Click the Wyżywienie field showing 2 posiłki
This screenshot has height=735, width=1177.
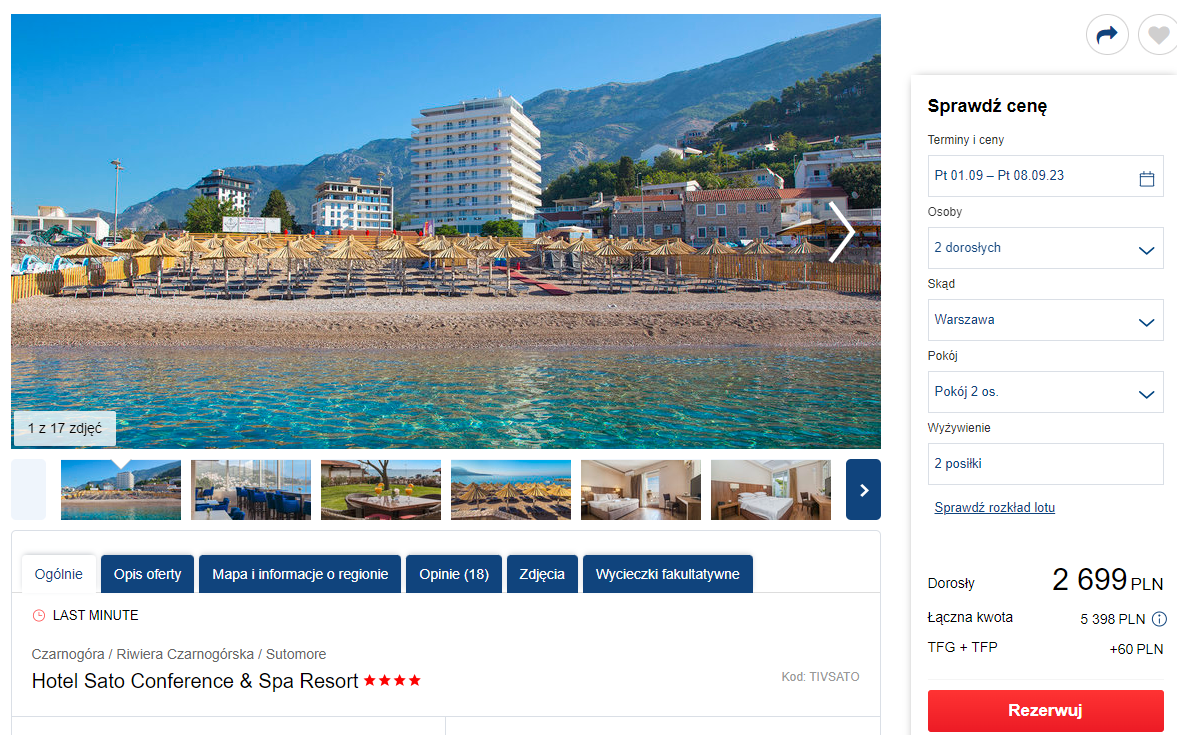(x=1045, y=464)
